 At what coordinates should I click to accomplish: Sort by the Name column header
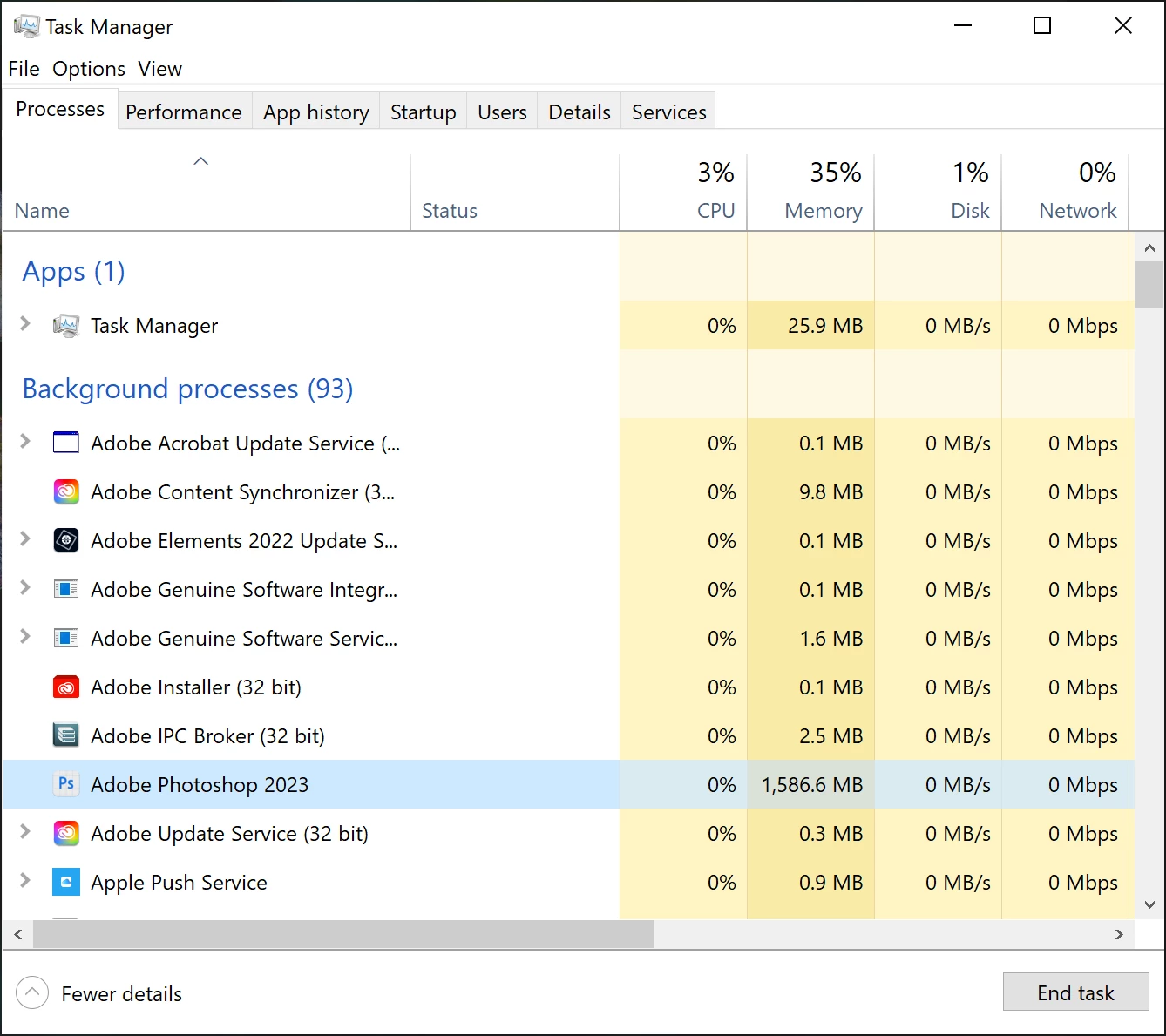click(x=207, y=193)
